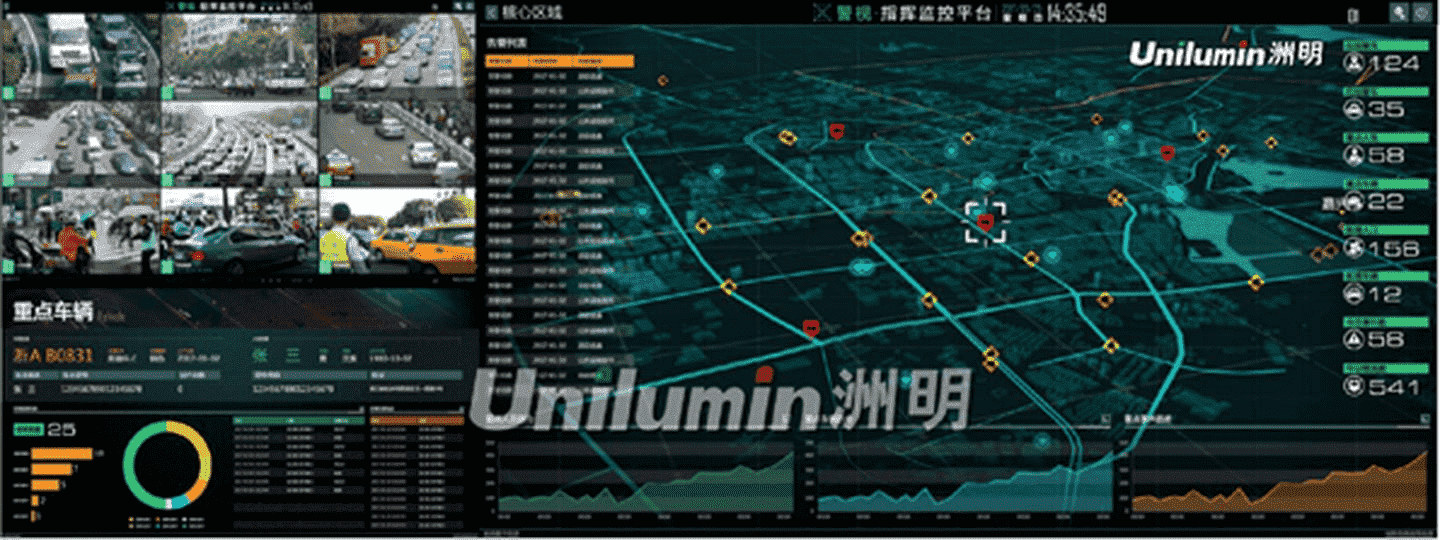Click the car icon beside count 12

[1355, 294]
